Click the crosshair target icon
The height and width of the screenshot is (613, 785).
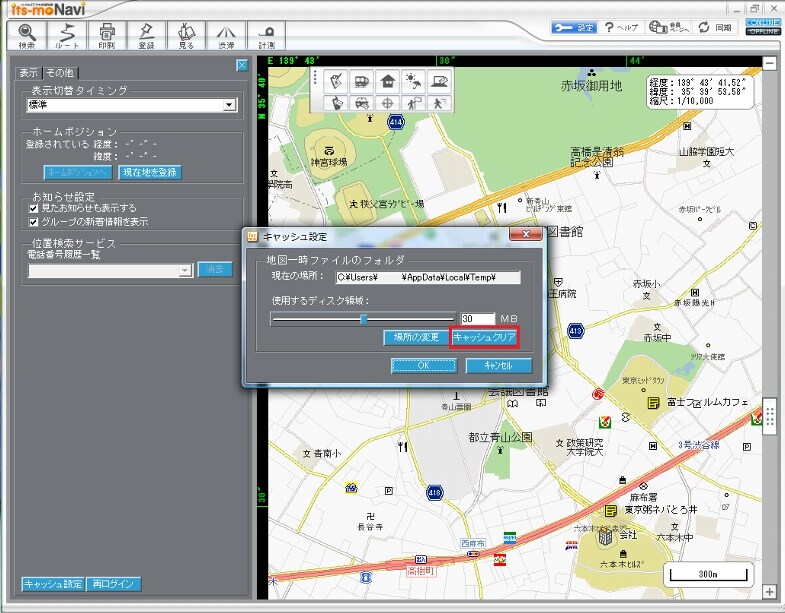[x=387, y=103]
